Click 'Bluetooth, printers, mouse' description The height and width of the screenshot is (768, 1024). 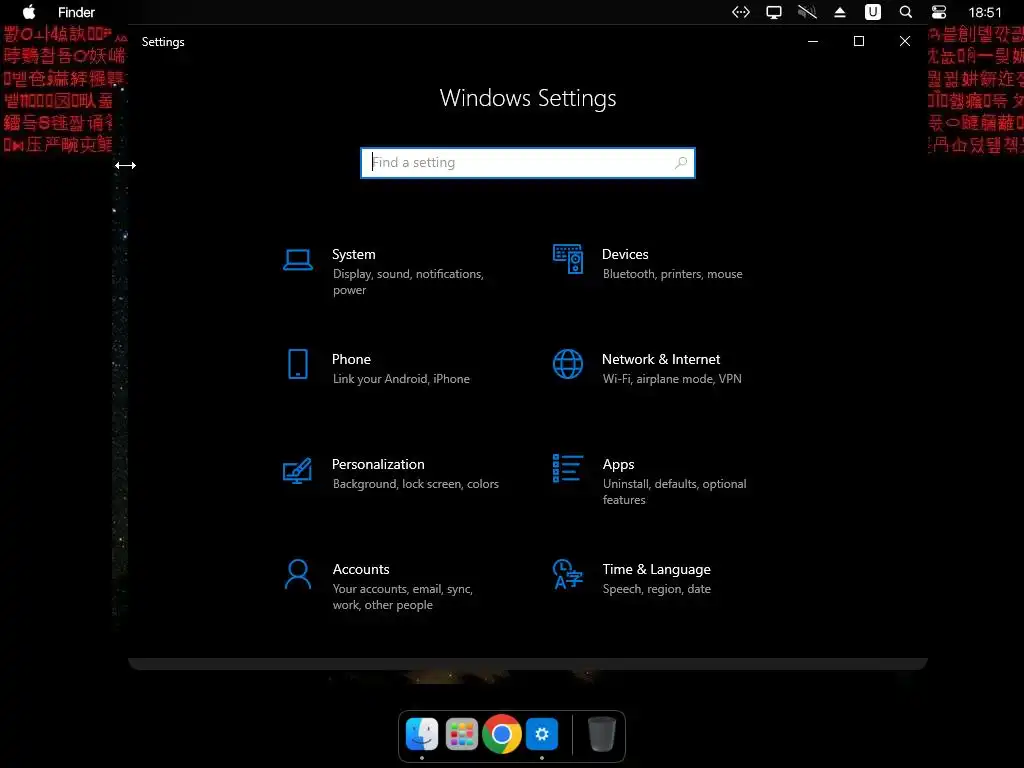coord(673,274)
